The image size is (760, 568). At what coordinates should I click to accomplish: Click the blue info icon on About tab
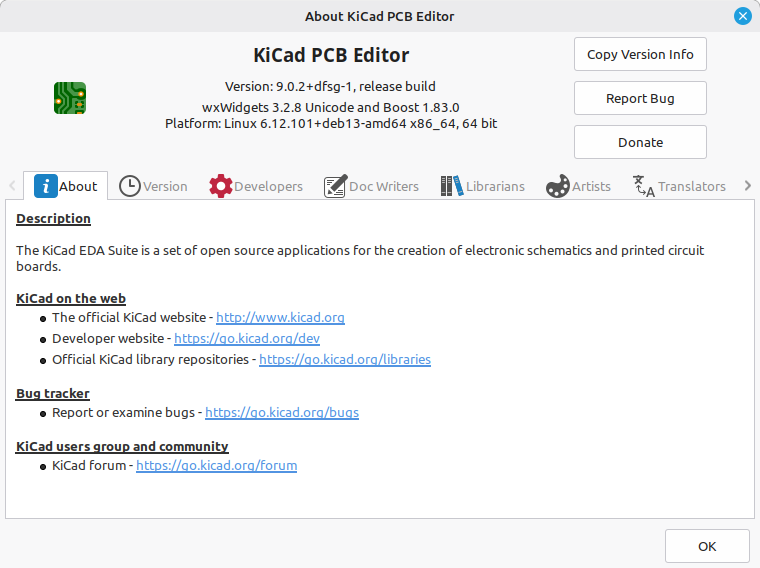[x=46, y=186]
